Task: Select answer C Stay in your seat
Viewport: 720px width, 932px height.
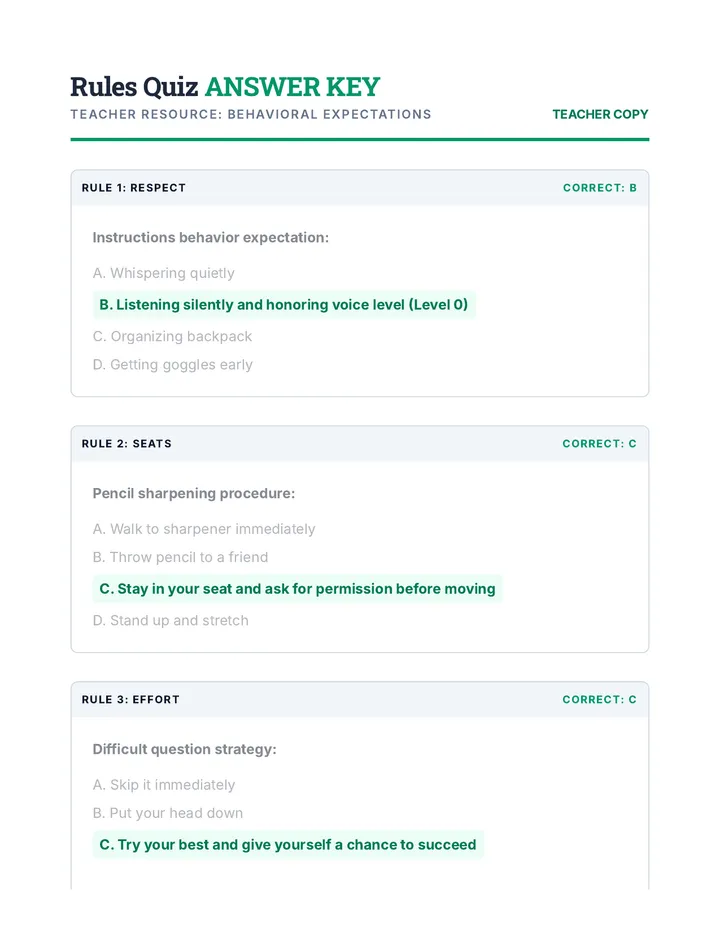Action: (297, 589)
